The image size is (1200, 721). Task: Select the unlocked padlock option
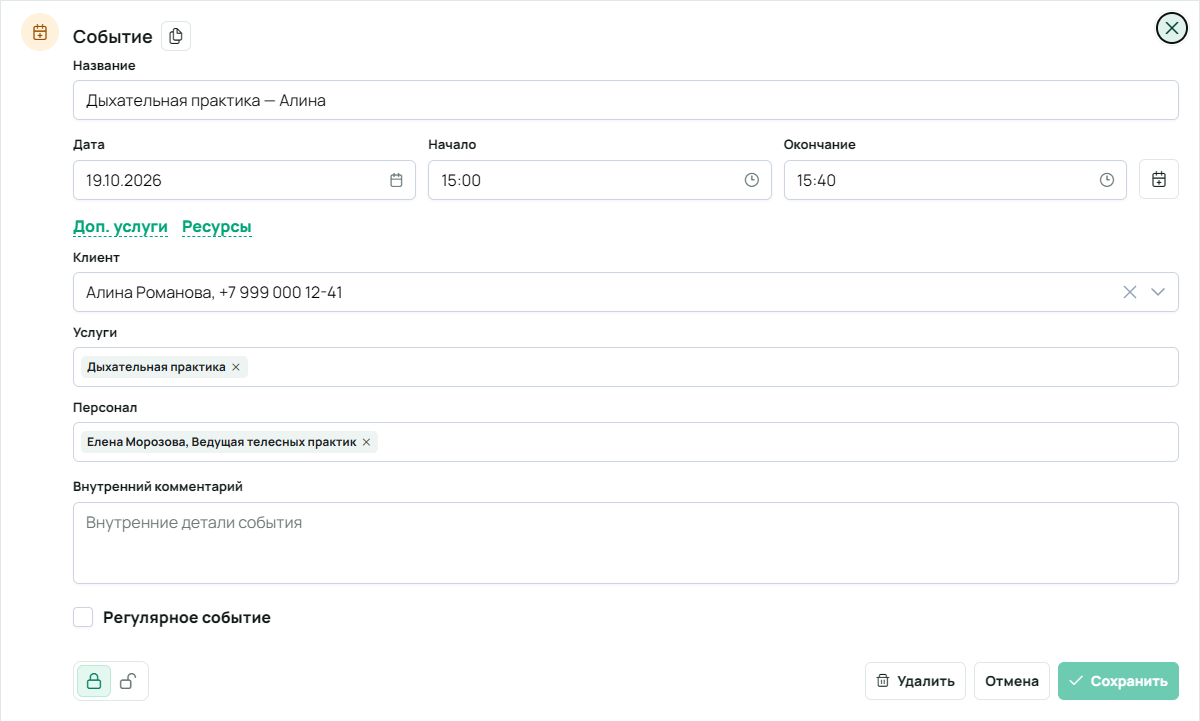click(128, 682)
